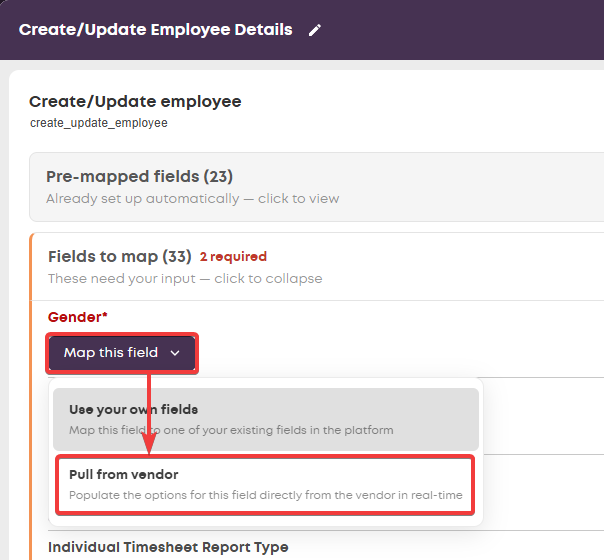This screenshot has width=604, height=560.
Task: Click the 2 required label
Action: point(233,257)
